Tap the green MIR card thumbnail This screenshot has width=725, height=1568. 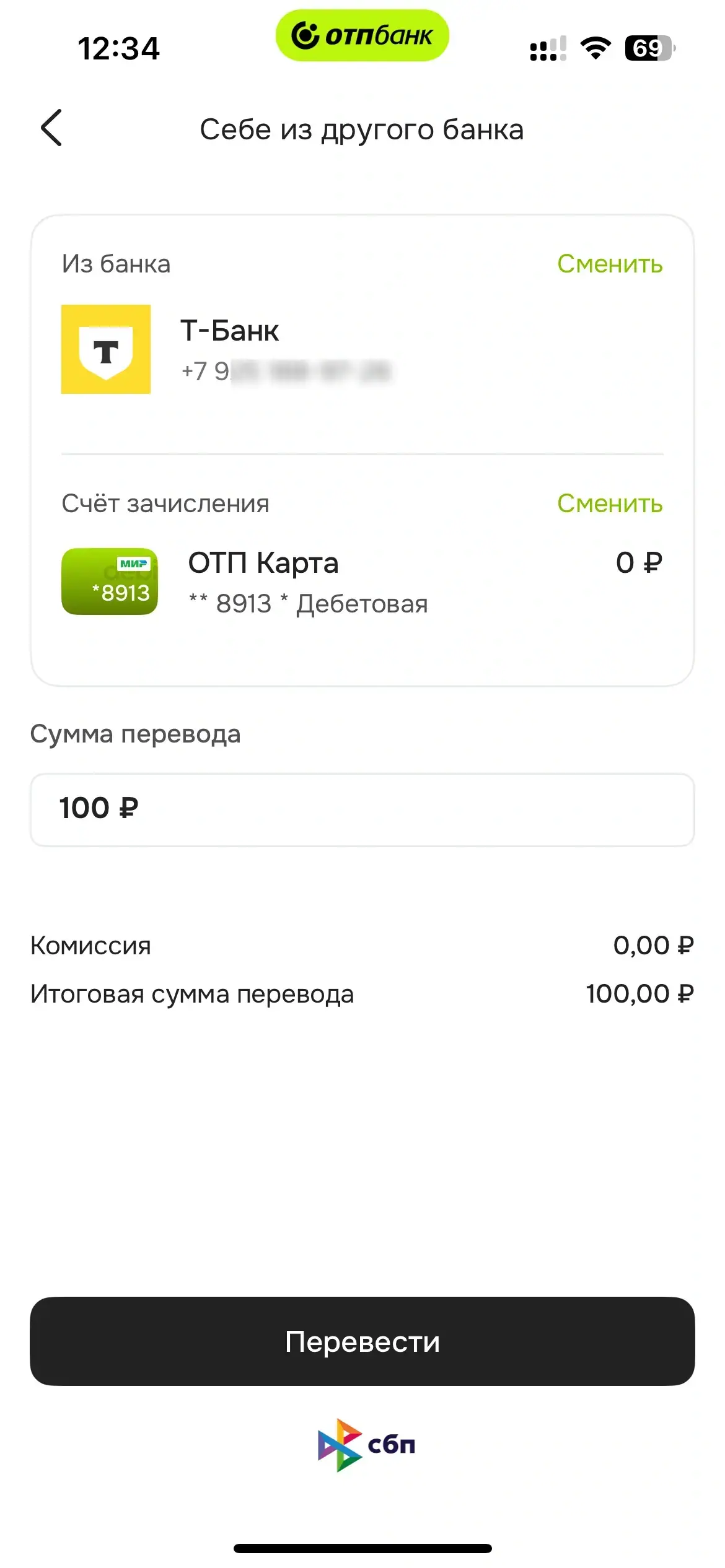coord(110,581)
